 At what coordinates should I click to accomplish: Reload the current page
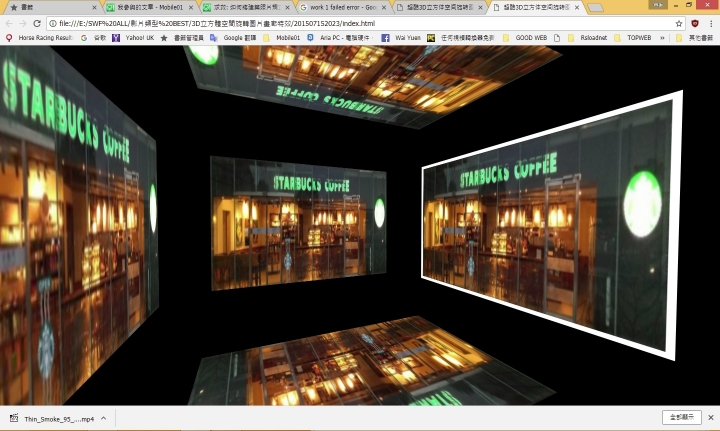click(37, 23)
